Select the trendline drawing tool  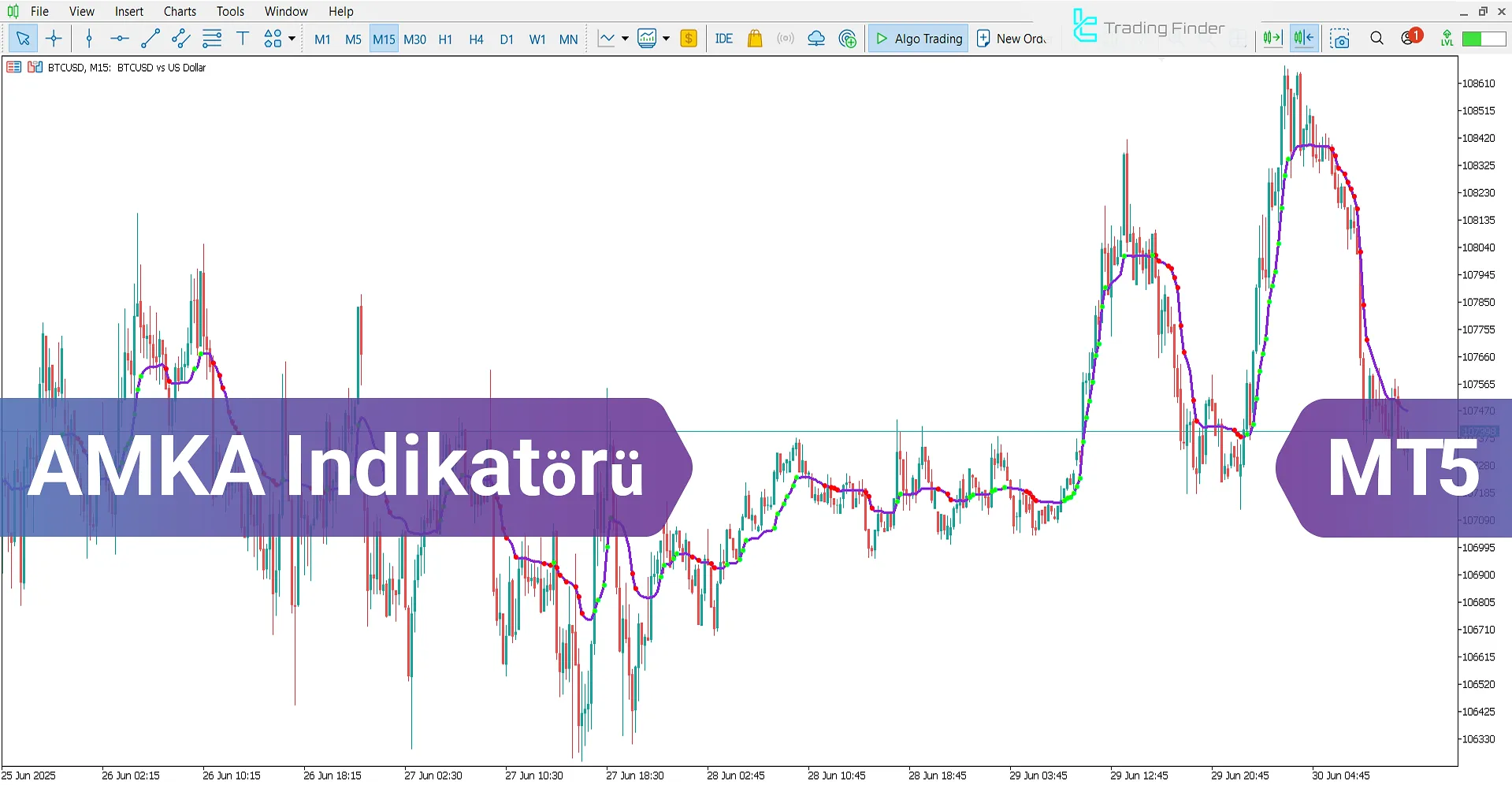pos(150,39)
